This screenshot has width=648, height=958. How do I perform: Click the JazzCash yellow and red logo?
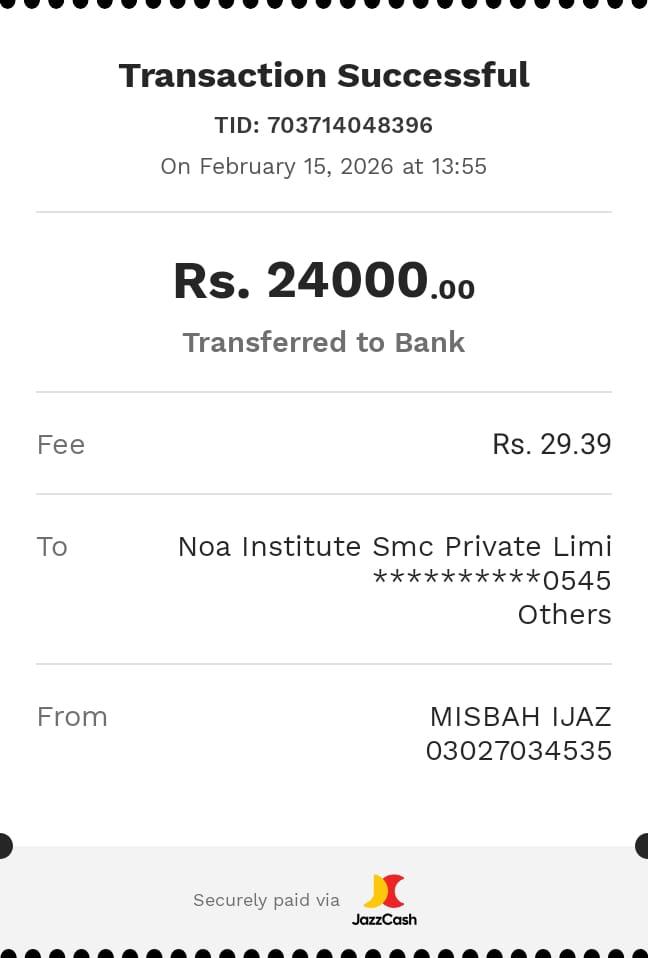(x=384, y=891)
